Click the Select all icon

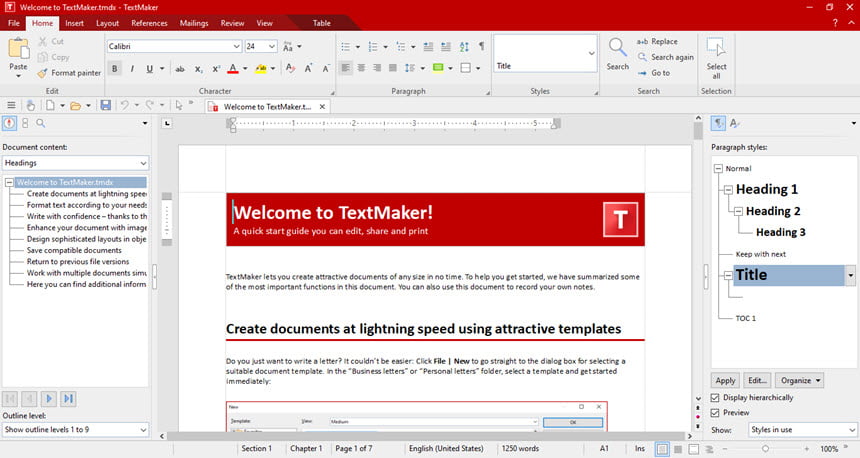coord(716,48)
